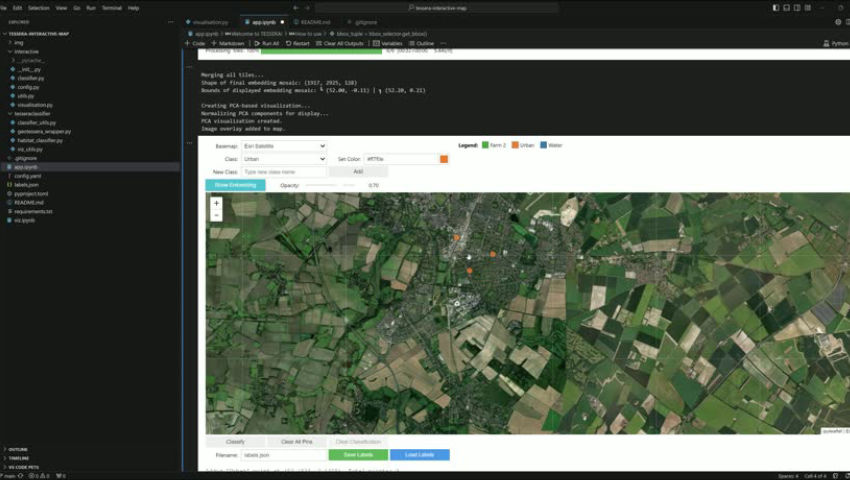Run All notebook cells
This screenshot has width=850, height=480.
tap(266, 43)
